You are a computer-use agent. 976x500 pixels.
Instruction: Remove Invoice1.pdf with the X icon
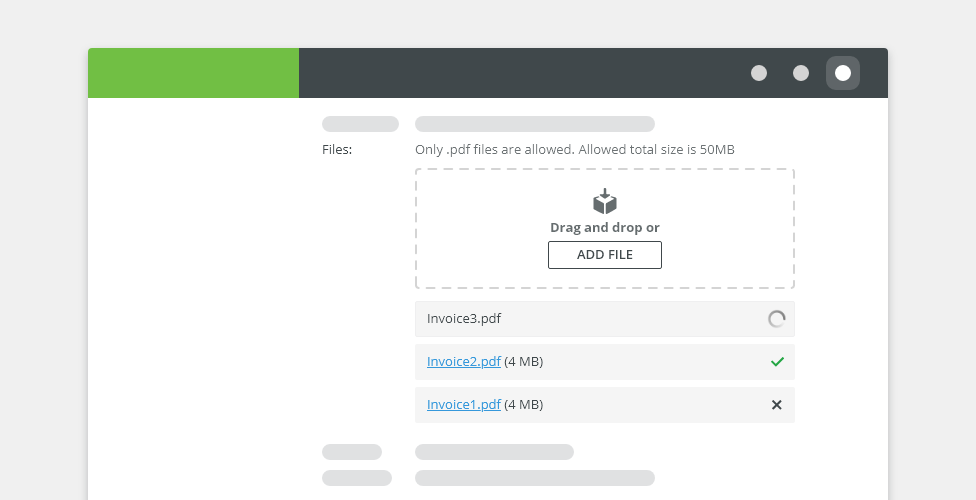click(x=776, y=405)
